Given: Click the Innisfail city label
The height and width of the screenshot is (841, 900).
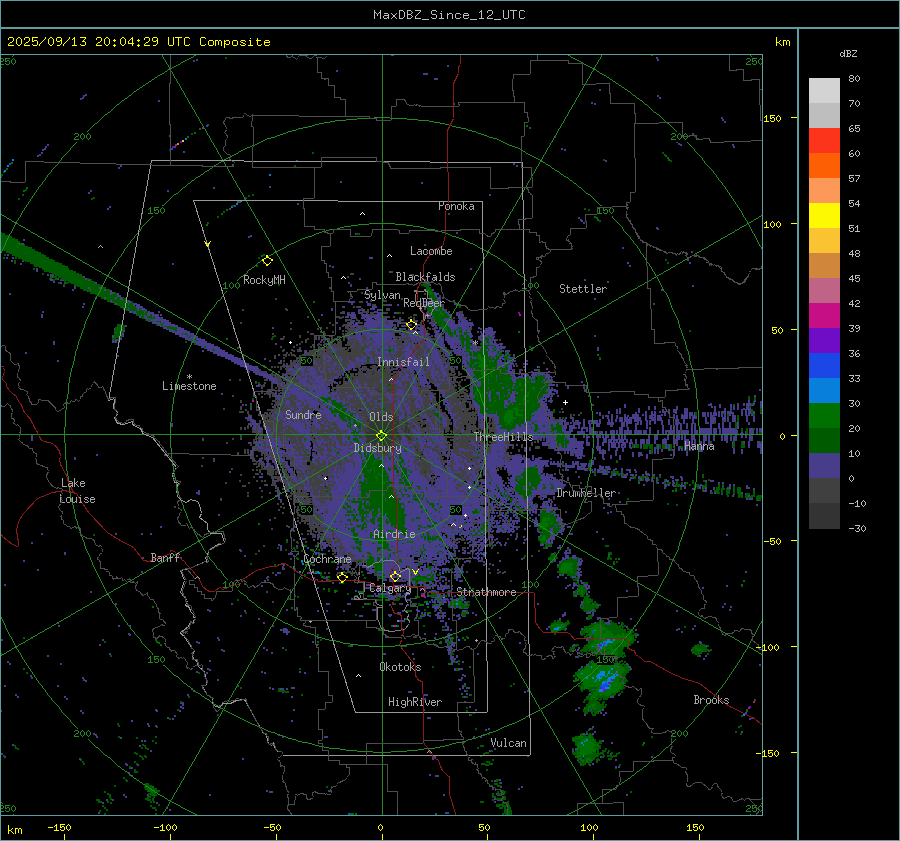Looking at the screenshot, I should click(403, 362).
